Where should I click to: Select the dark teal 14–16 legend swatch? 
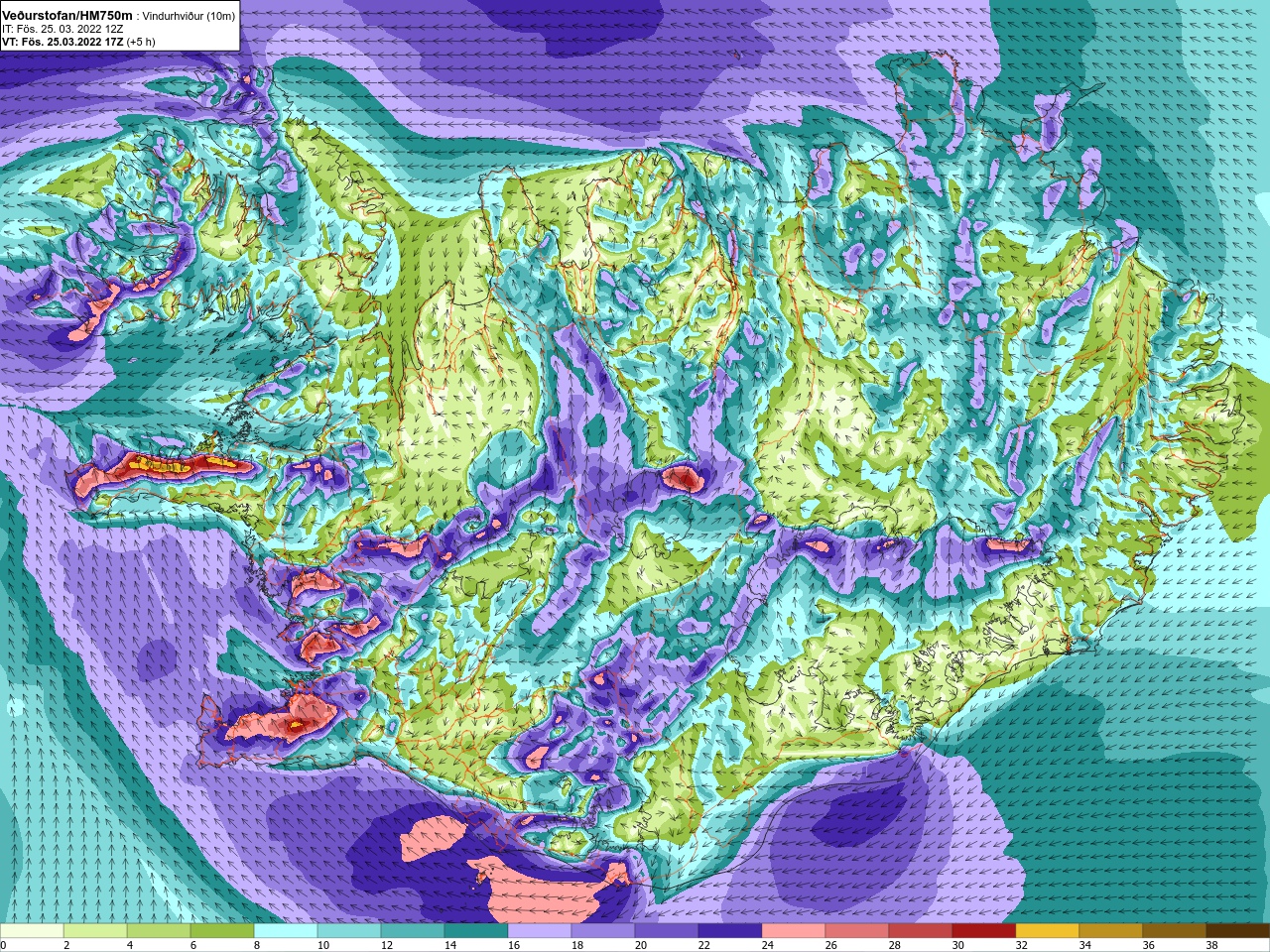(476, 931)
